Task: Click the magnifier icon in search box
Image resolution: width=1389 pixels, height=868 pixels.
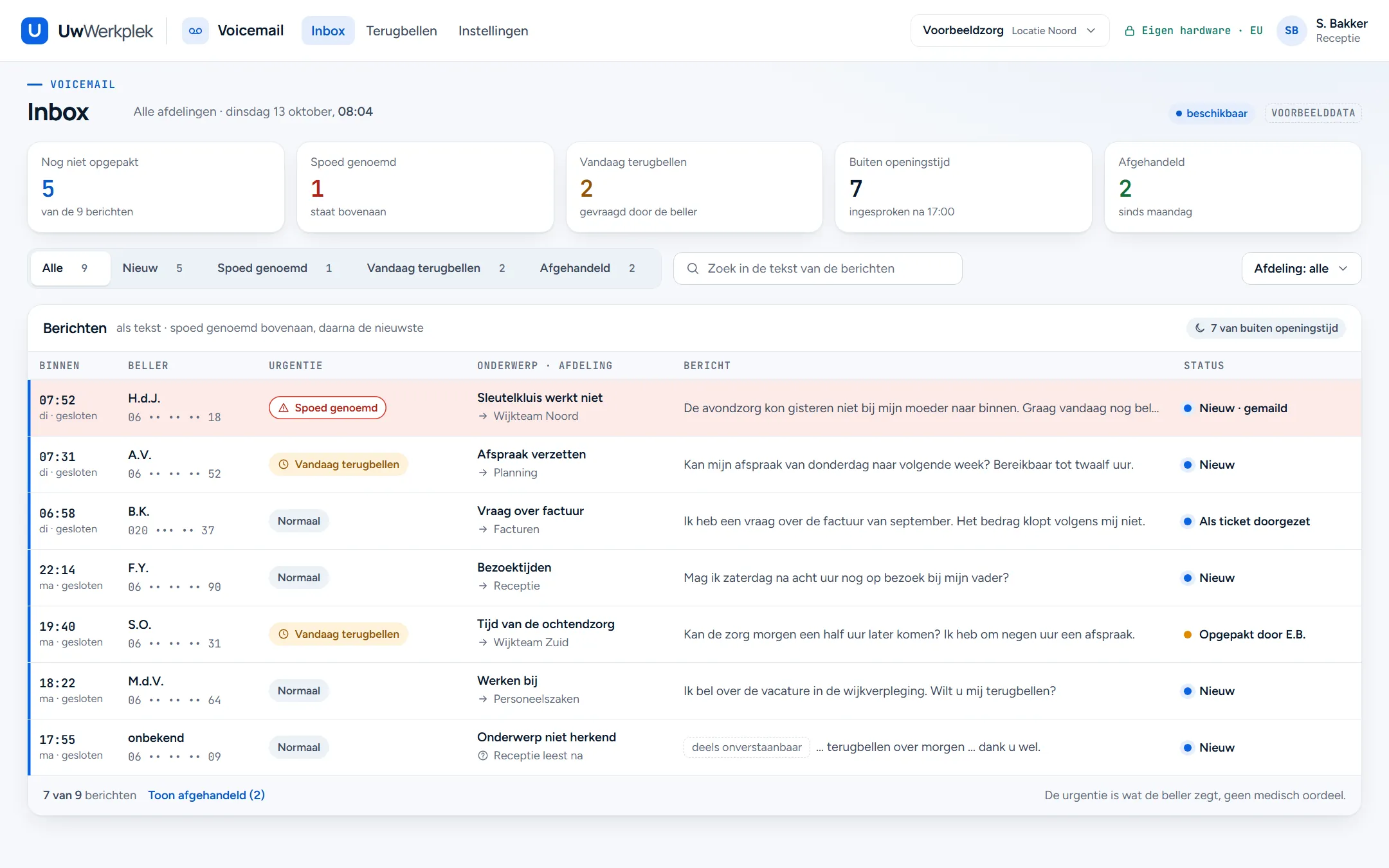Action: pyautogui.click(x=693, y=269)
